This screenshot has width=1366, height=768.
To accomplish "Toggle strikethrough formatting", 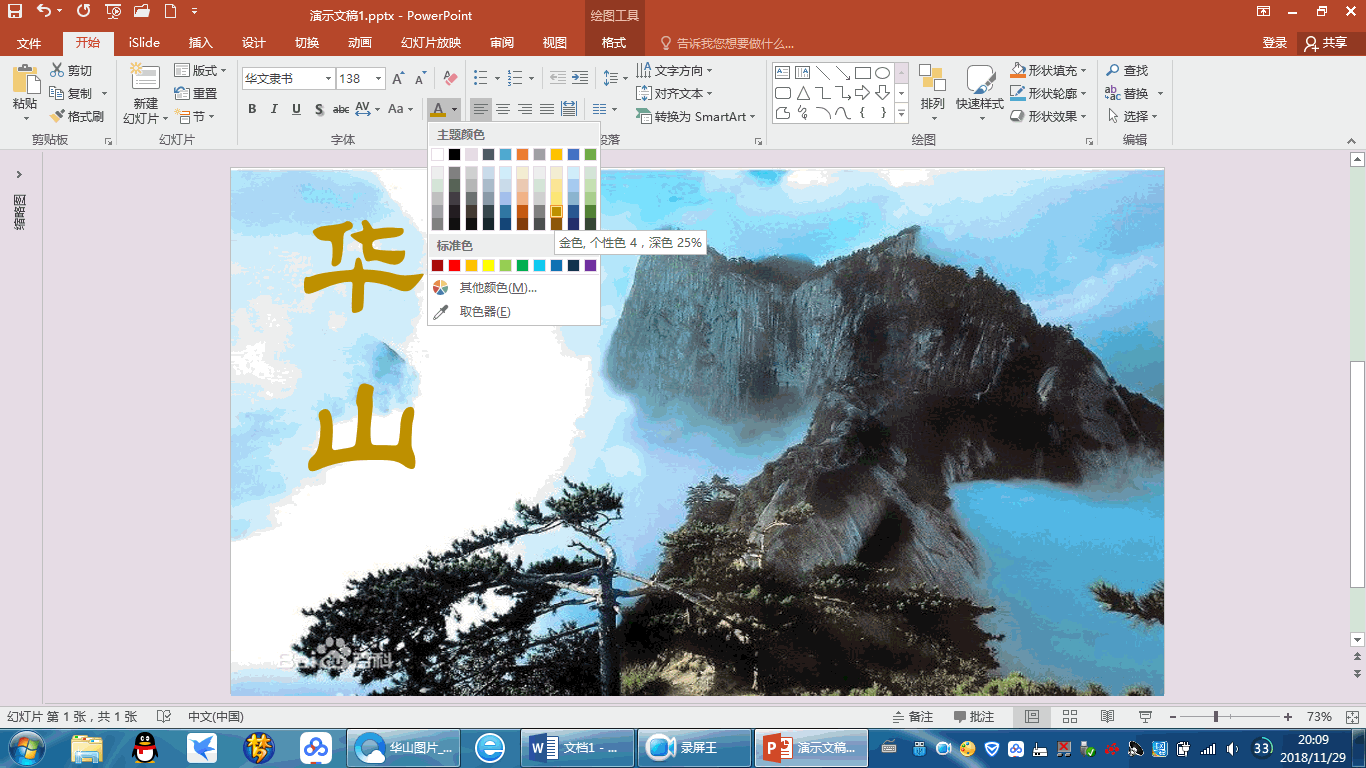I will click(x=341, y=109).
